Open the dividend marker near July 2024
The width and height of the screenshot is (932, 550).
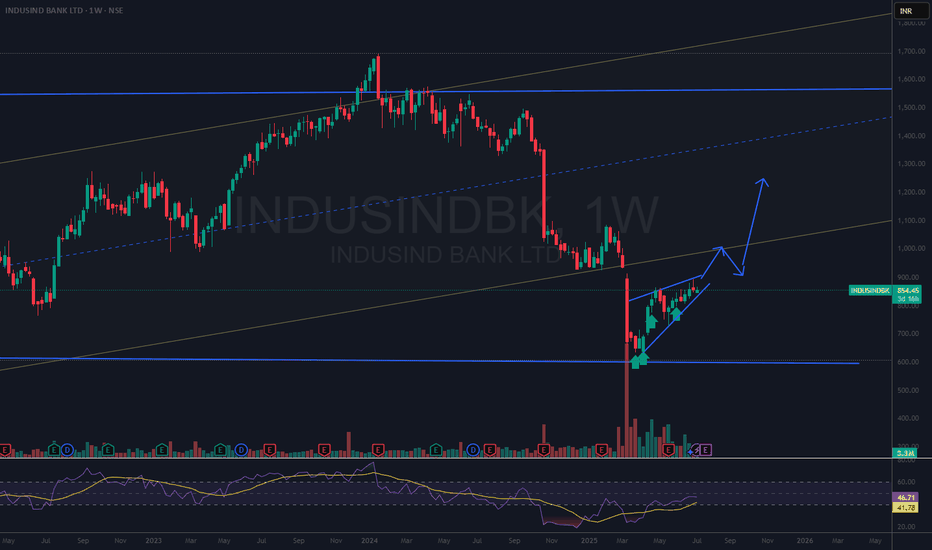473,450
